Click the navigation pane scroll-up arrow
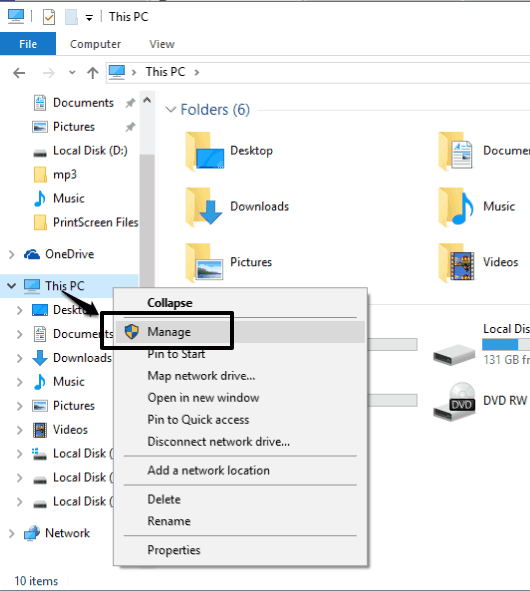Viewport: 530px width, 591px height. pos(147,100)
